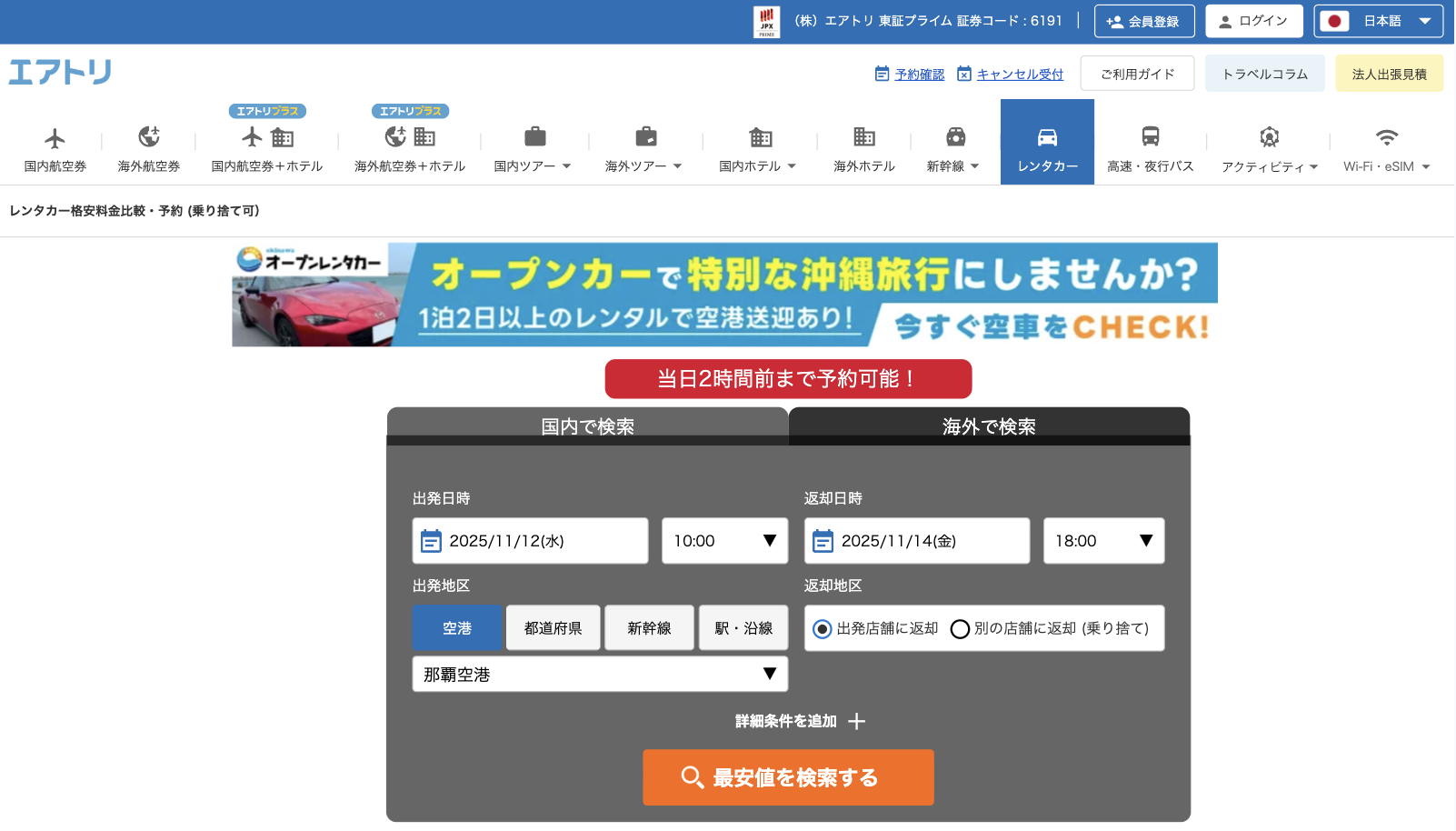Screen dimensions: 1456x831
Task: Open the overseas hotel building icon
Action: click(863, 137)
